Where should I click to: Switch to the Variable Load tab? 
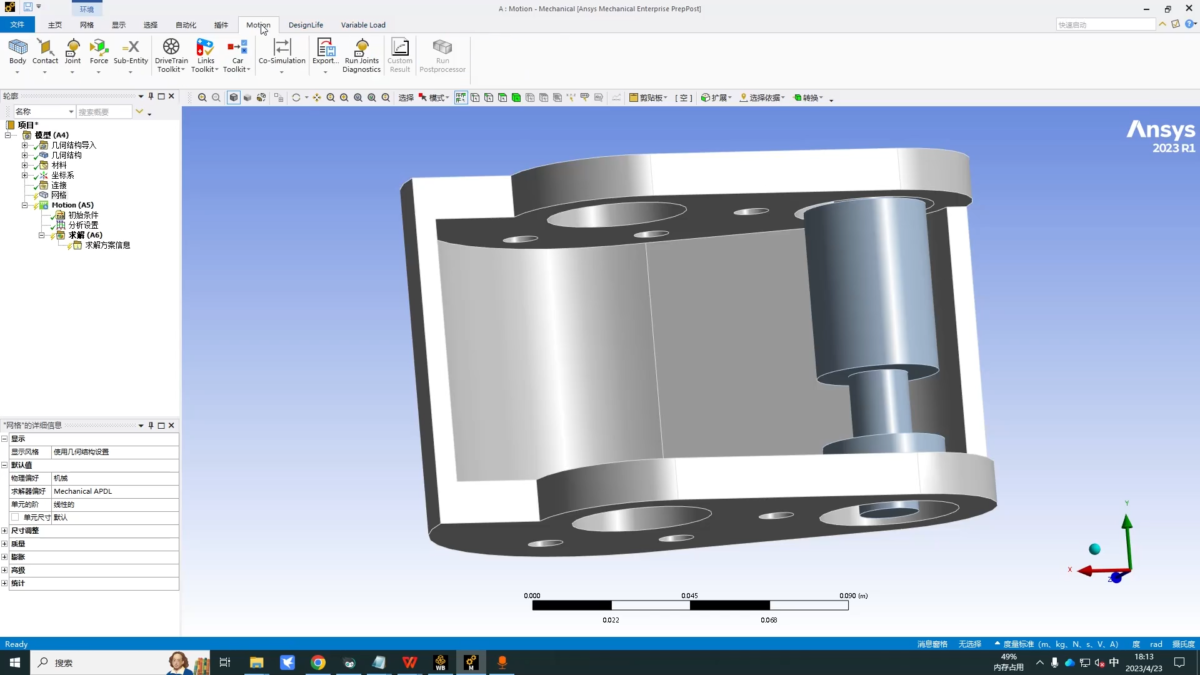[x=363, y=25]
